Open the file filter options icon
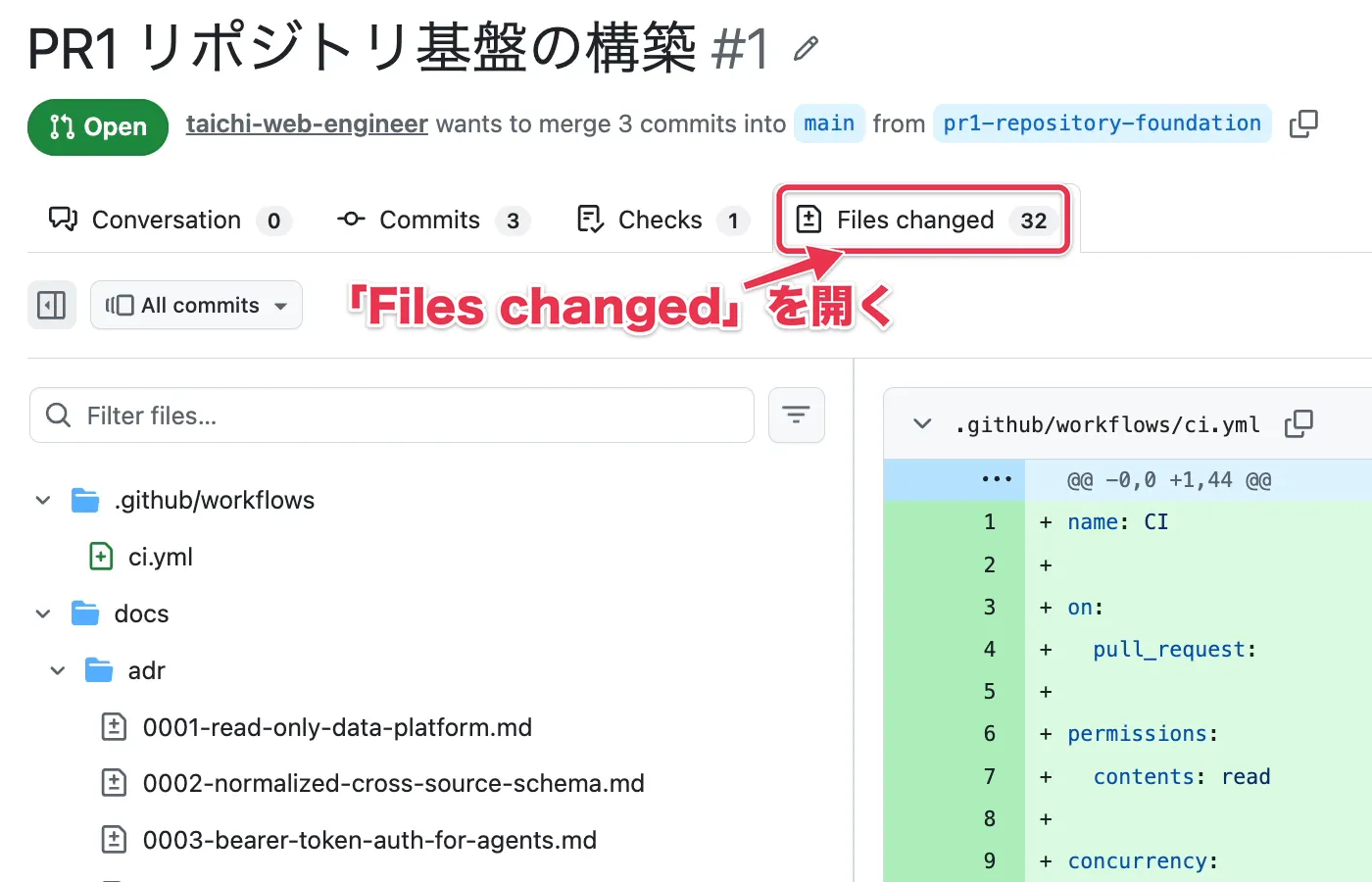 coord(797,416)
